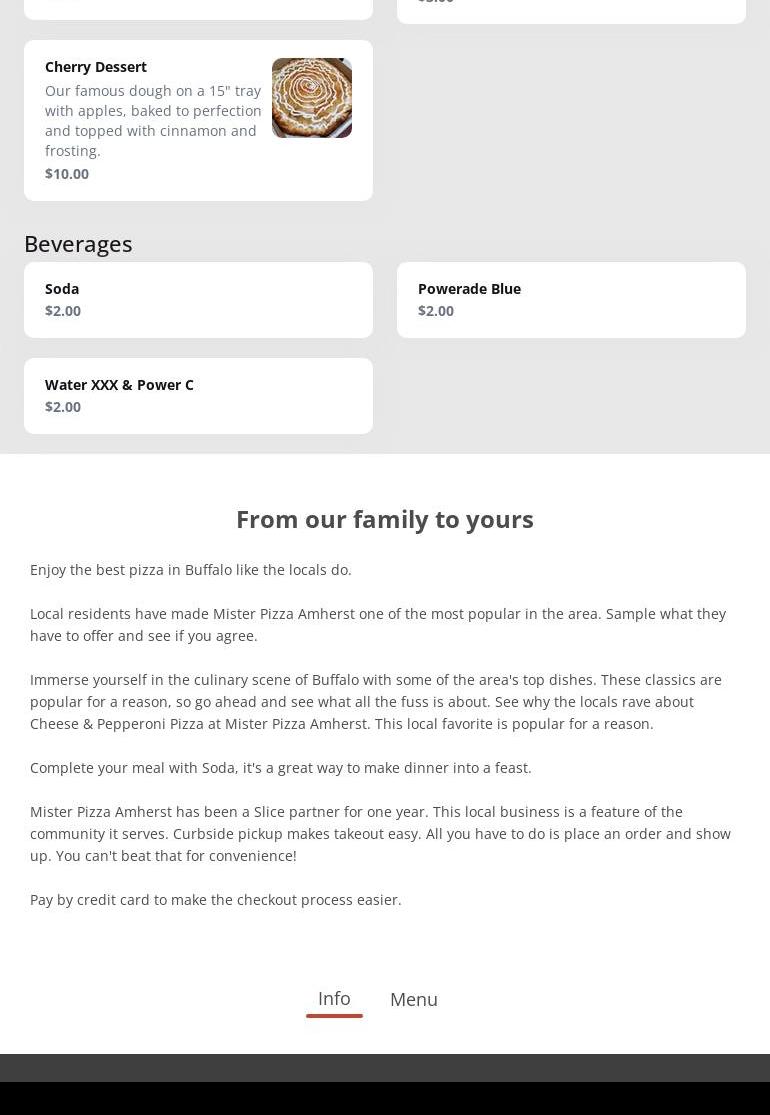Click the Powerade Blue $2.00 price
Viewport: 770px width, 1115px height.
click(x=436, y=311)
